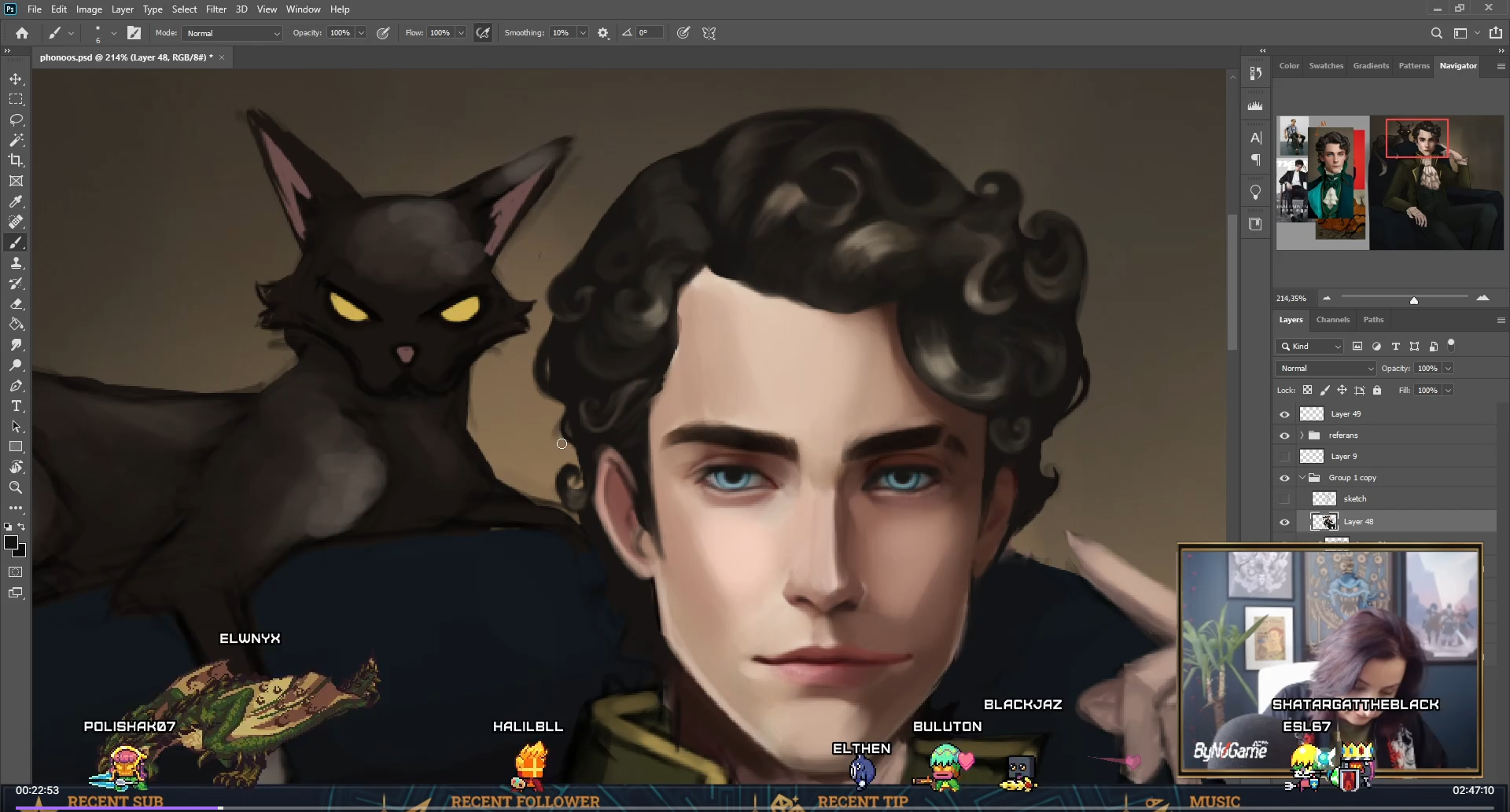Go to the Home screen icon
This screenshot has height=812, width=1510.
[x=22, y=33]
